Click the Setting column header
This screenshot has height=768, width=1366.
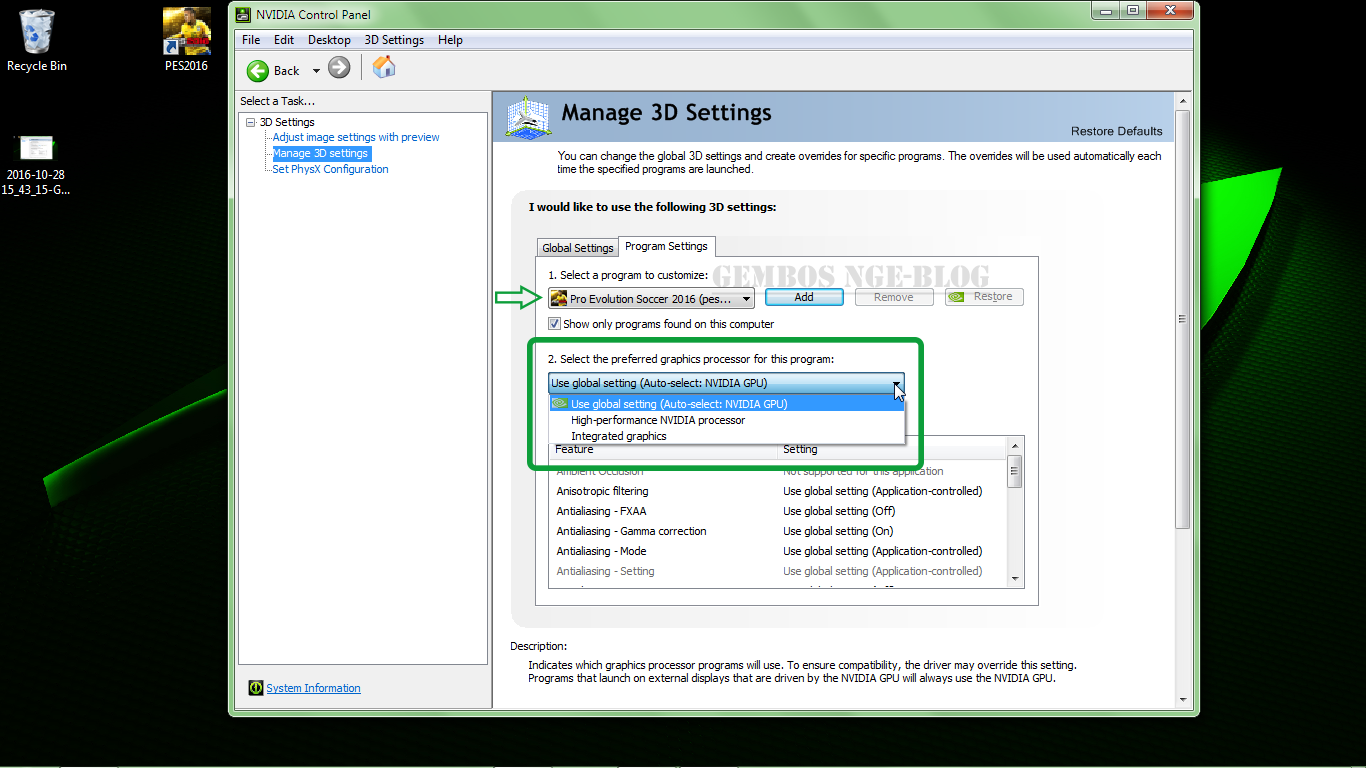892,449
